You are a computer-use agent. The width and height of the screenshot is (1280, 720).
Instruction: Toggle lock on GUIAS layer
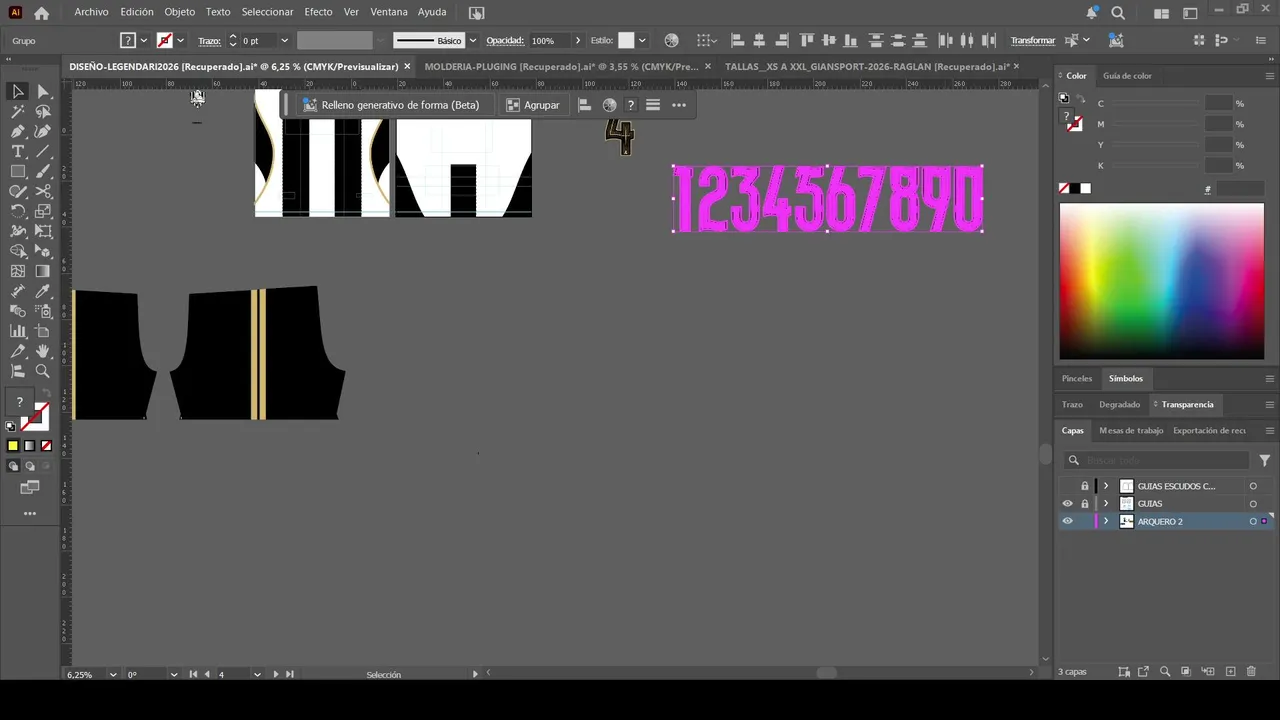click(x=1084, y=504)
